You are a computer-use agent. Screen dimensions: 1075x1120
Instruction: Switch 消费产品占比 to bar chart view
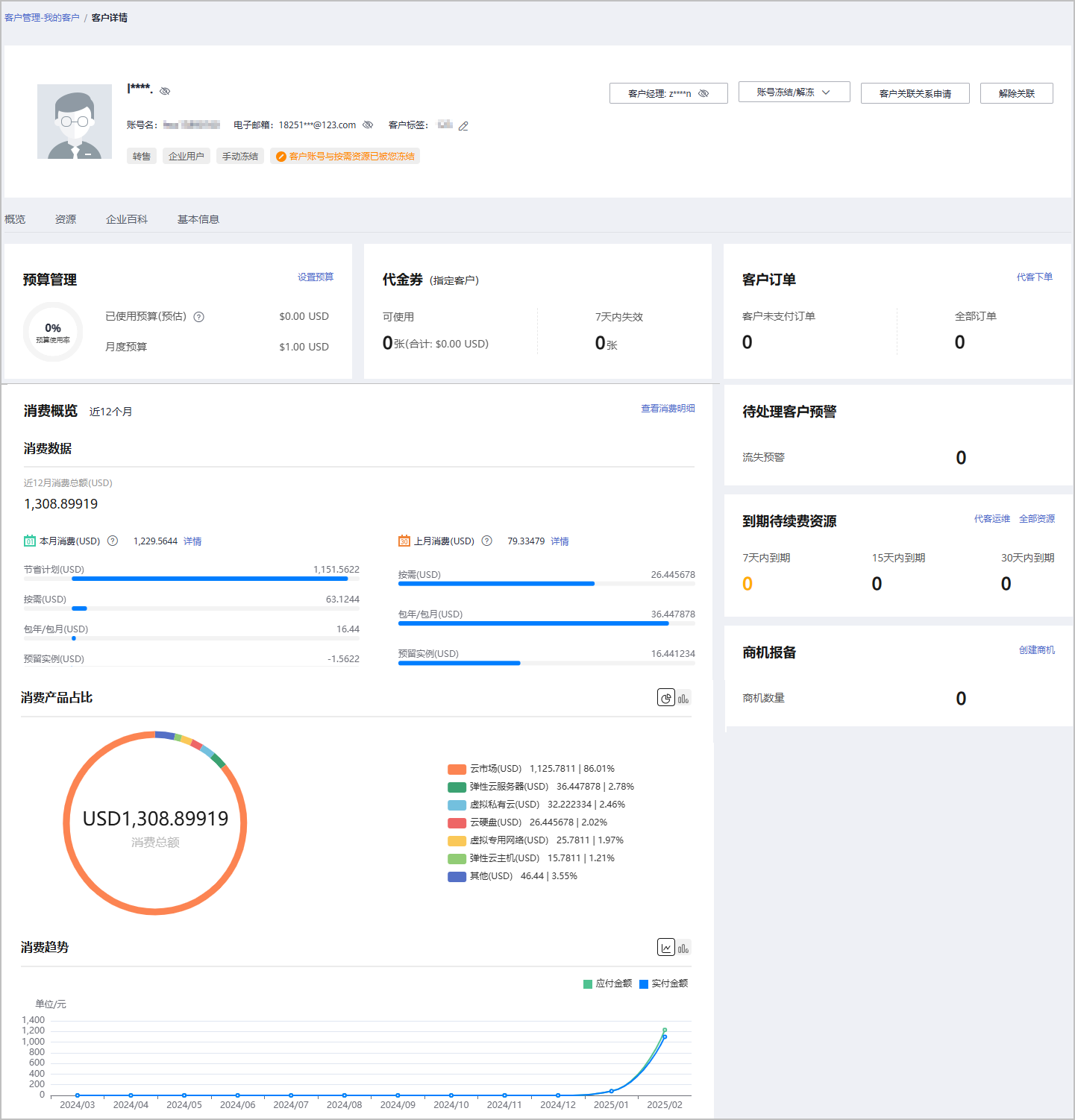point(683,698)
